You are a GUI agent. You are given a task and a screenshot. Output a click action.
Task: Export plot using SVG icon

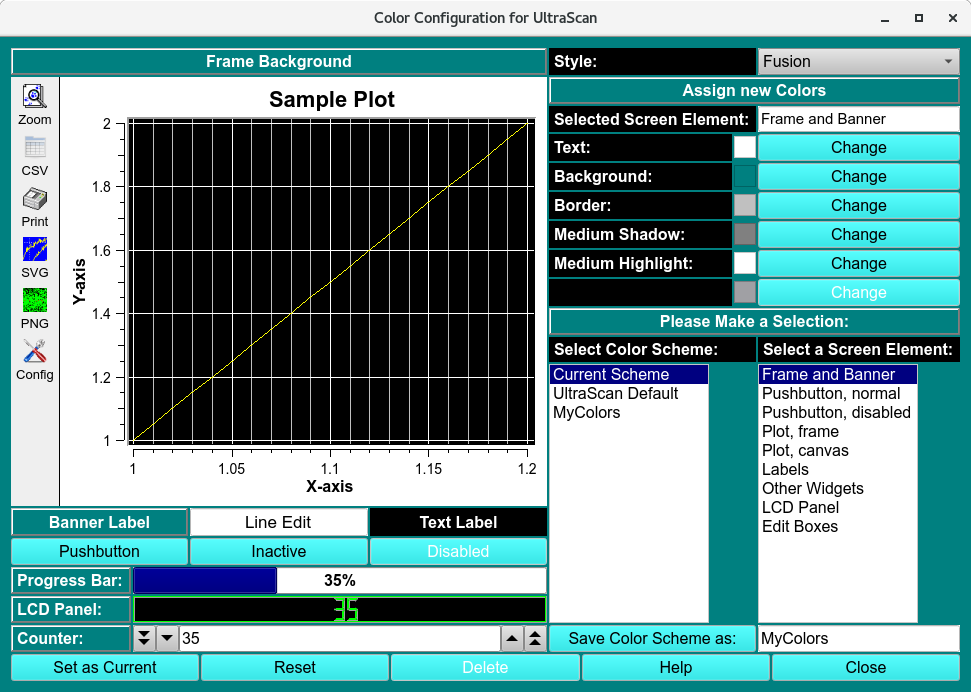point(35,249)
